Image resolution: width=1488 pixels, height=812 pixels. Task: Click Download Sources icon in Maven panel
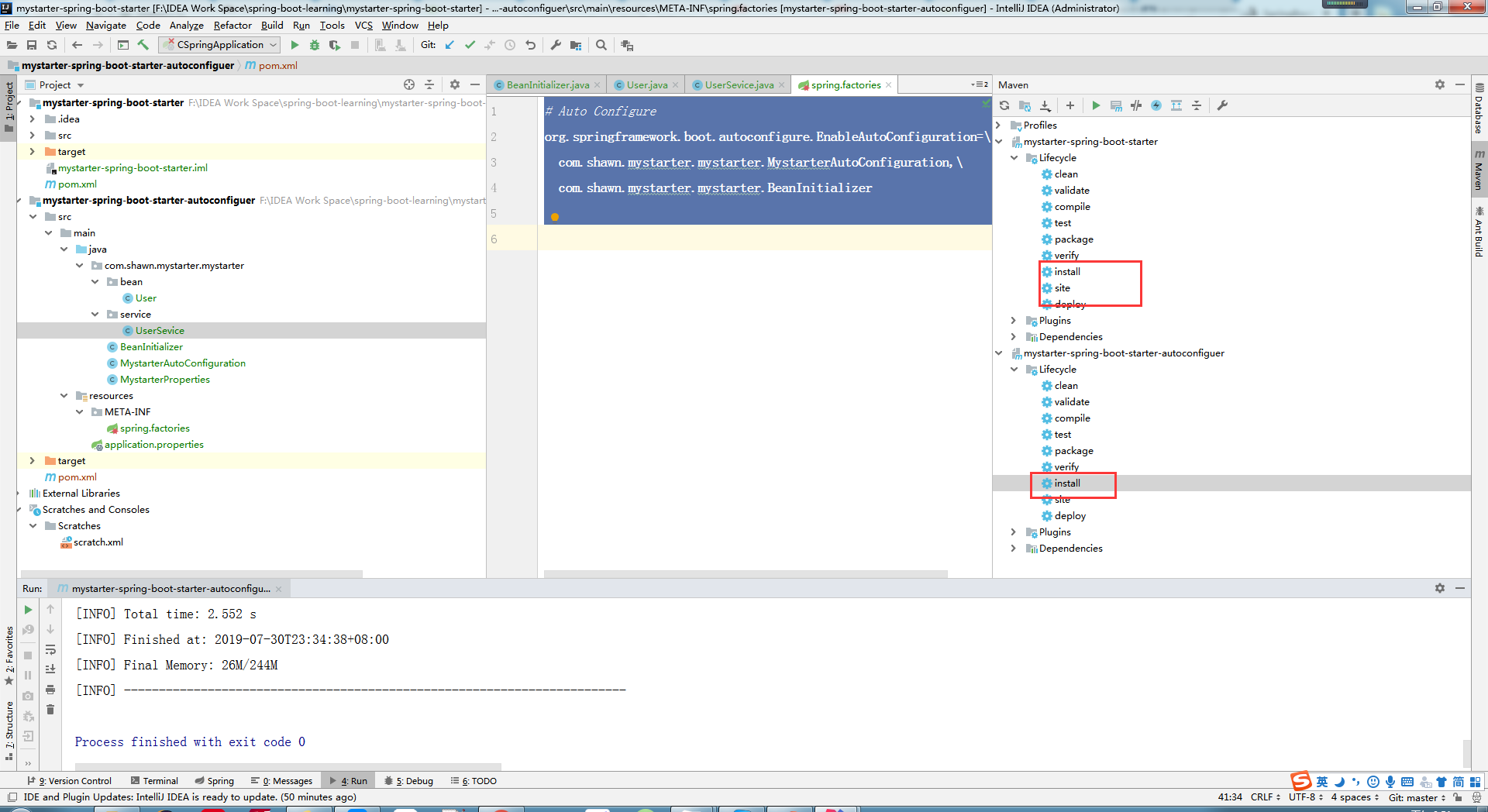coord(1045,105)
